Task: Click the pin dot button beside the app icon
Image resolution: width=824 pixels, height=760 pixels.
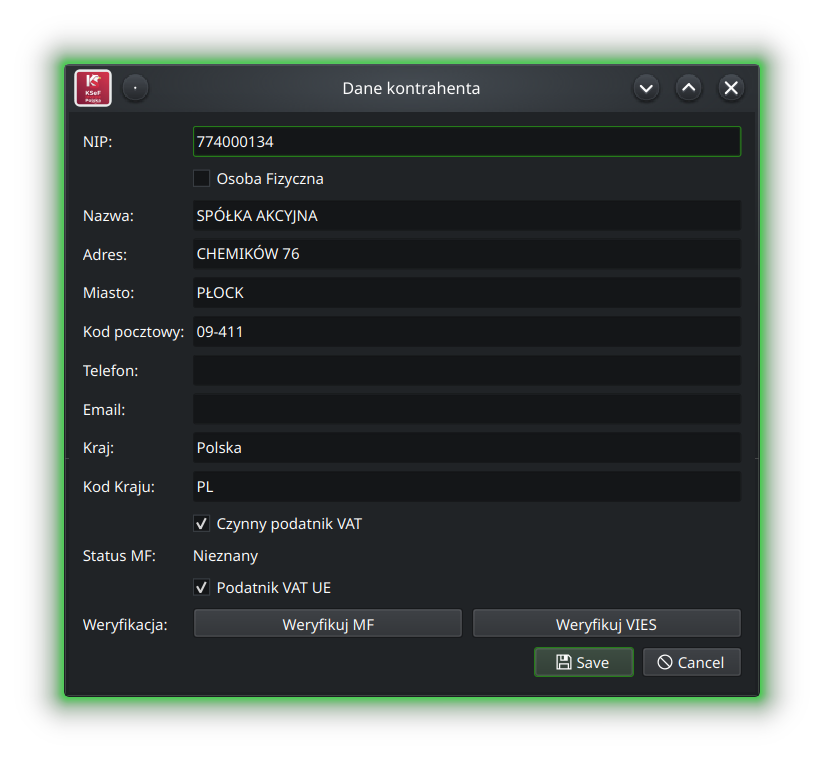Action: point(136,88)
